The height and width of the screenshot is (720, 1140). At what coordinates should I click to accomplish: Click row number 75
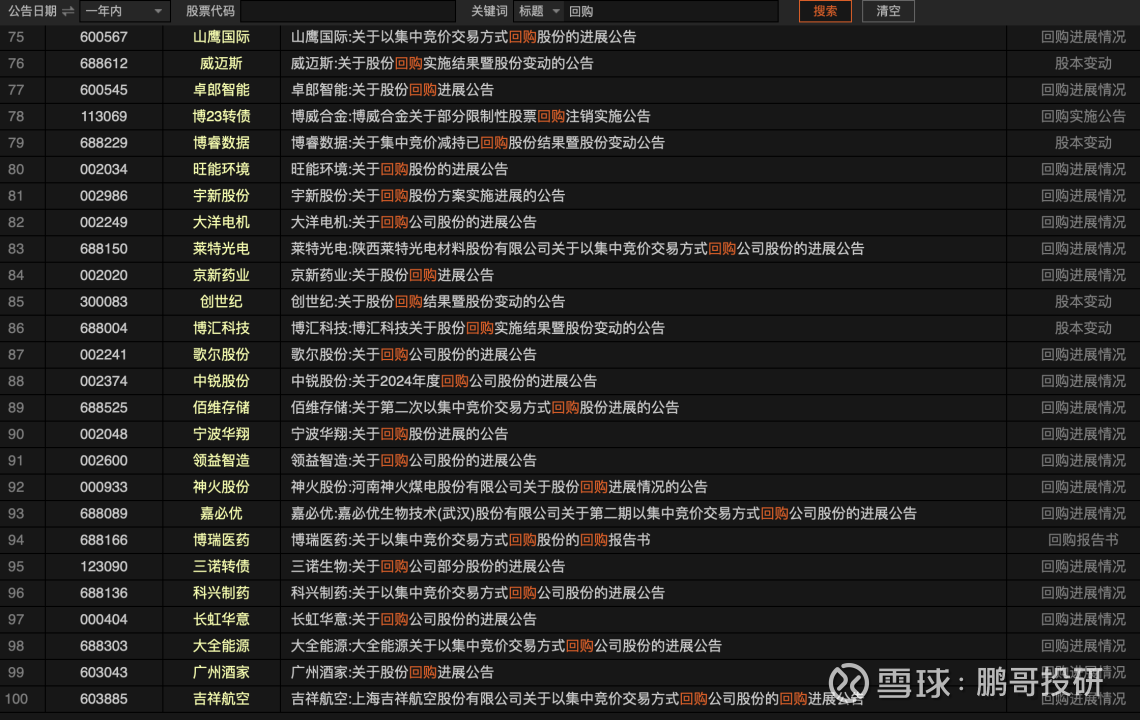[x=16, y=37]
